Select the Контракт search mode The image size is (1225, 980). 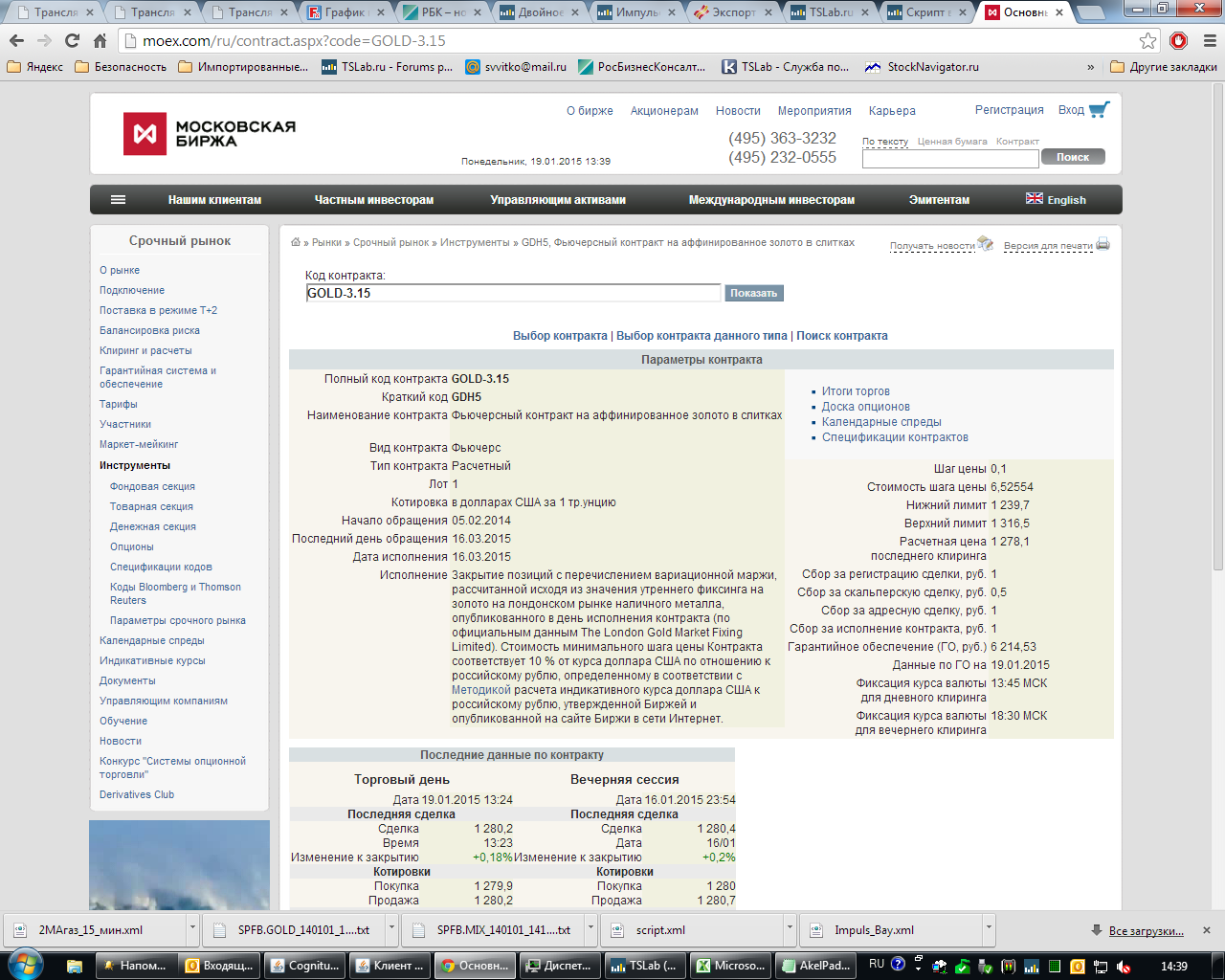pyautogui.click(x=1017, y=142)
